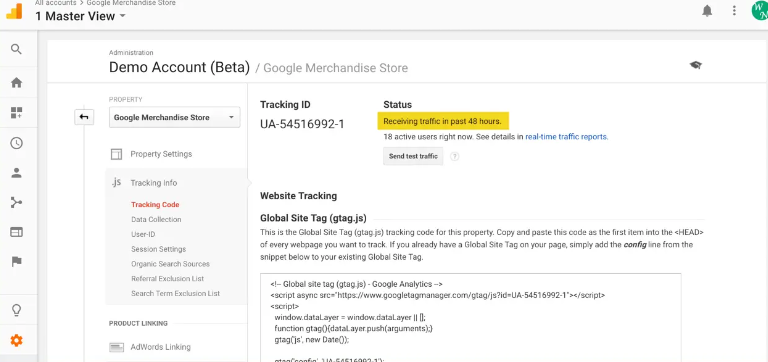Viewport: 768px width, 362px height.
Task: Open Google Merchandise Store property dropdown
Action: [x=175, y=118]
